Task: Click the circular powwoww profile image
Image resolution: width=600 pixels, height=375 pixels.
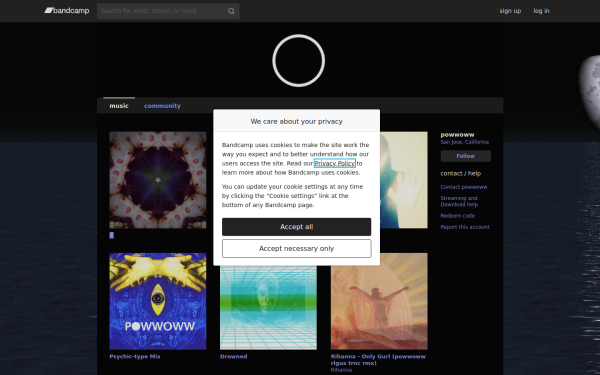Action: pyautogui.click(x=298, y=60)
